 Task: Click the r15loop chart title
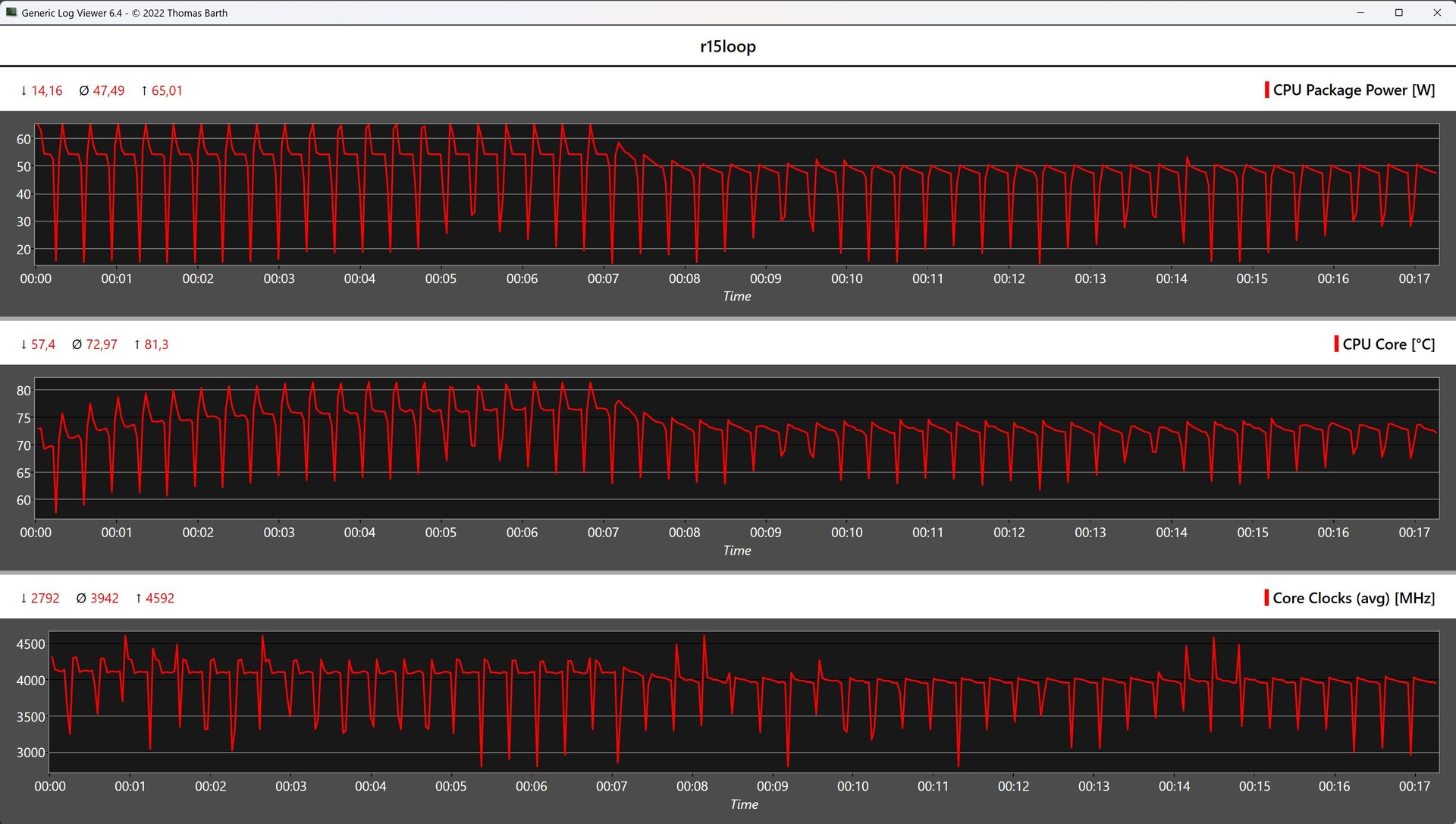pos(727,46)
